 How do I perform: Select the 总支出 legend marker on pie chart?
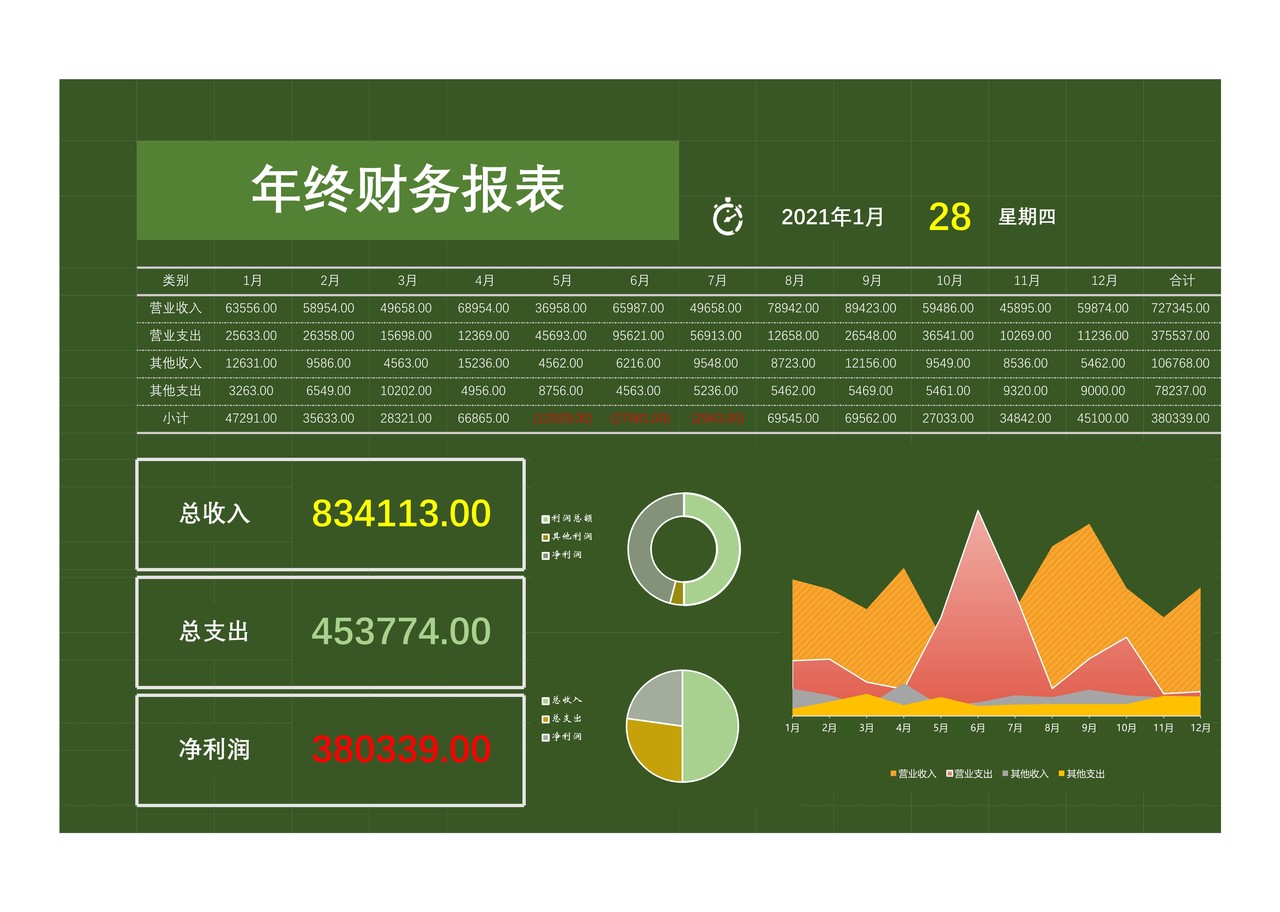coord(544,718)
